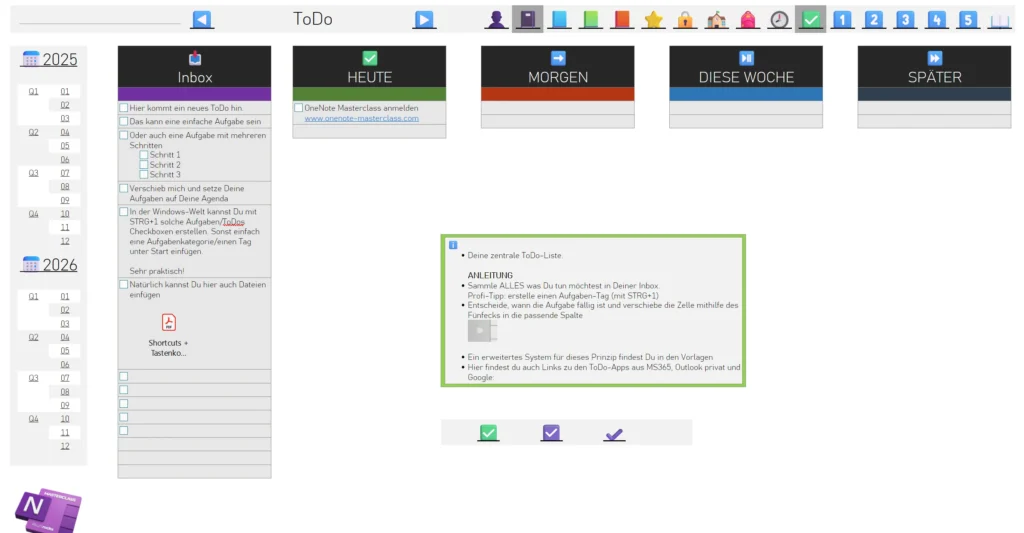Check 'Verschieb mich und setze Deine Aufgaben'

[x=123, y=188]
